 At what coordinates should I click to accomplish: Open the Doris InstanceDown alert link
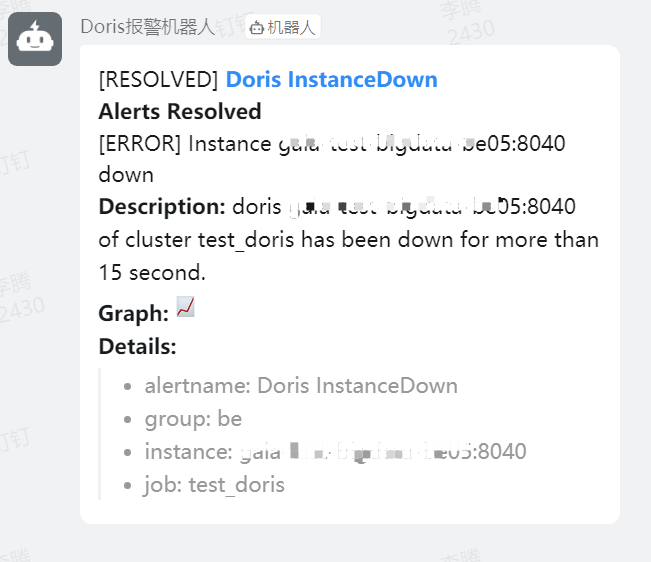[x=331, y=79]
